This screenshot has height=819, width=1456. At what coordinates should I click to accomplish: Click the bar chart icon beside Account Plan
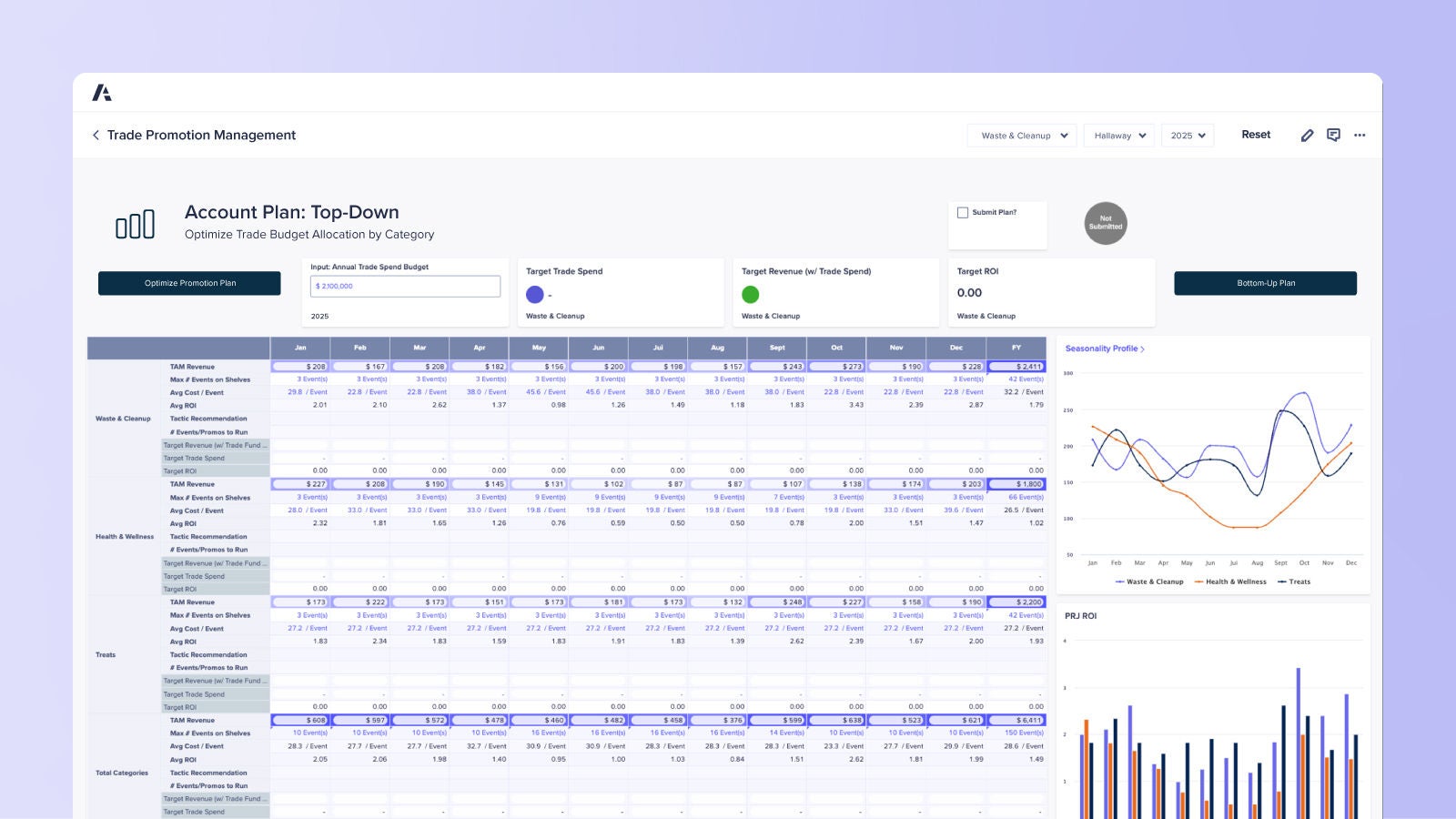pyautogui.click(x=134, y=223)
